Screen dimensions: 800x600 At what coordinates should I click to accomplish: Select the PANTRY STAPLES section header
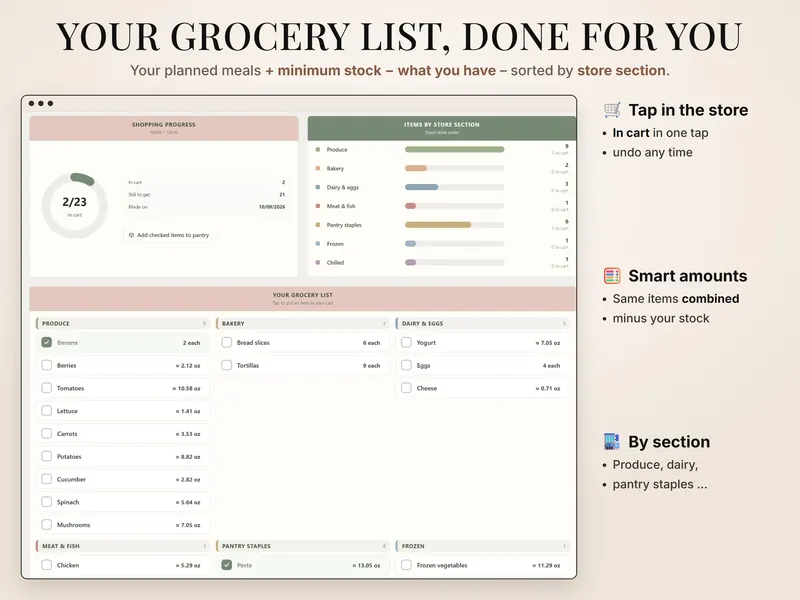point(303,546)
